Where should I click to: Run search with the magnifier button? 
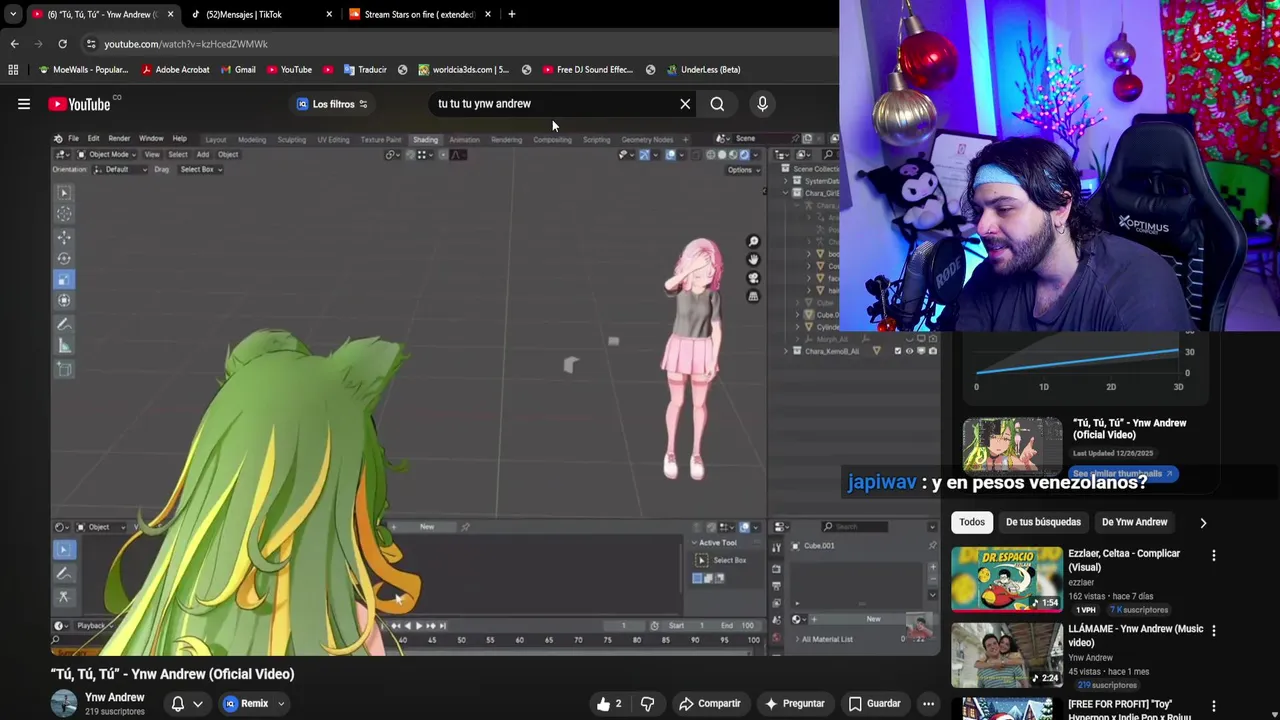(717, 104)
